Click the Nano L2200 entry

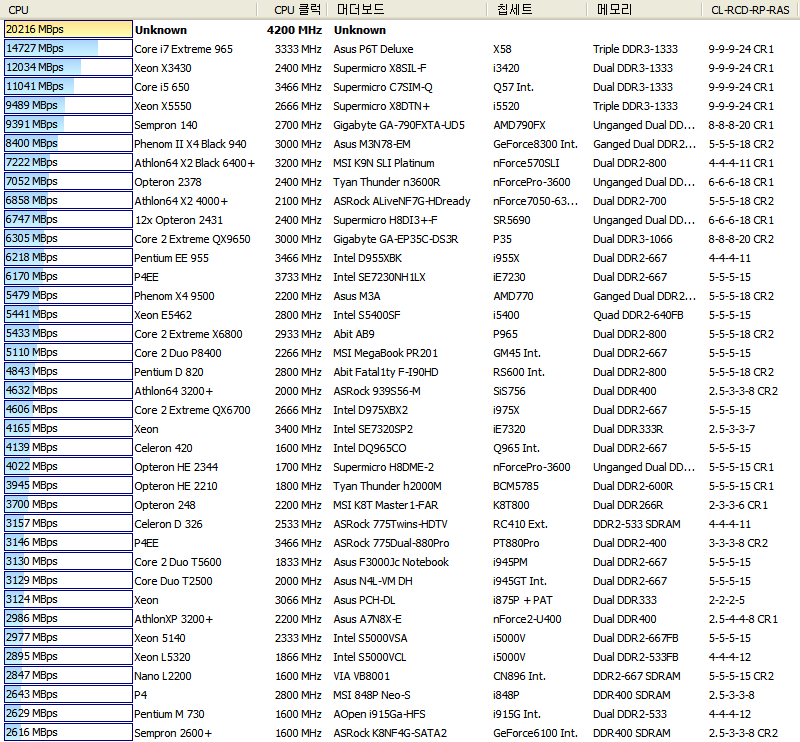click(x=163, y=676)
